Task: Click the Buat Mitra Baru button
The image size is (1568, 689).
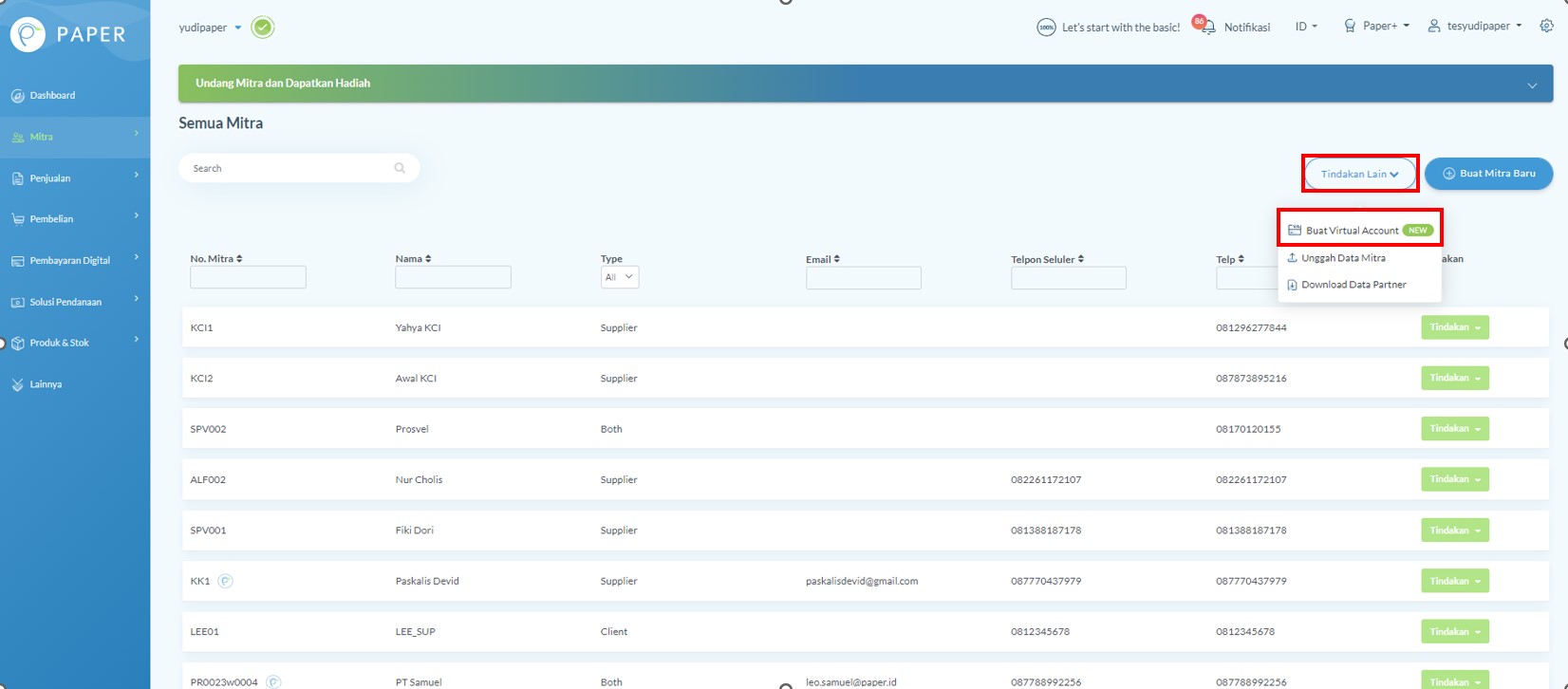Action: pyautogui.click(x=1488, y=174)
